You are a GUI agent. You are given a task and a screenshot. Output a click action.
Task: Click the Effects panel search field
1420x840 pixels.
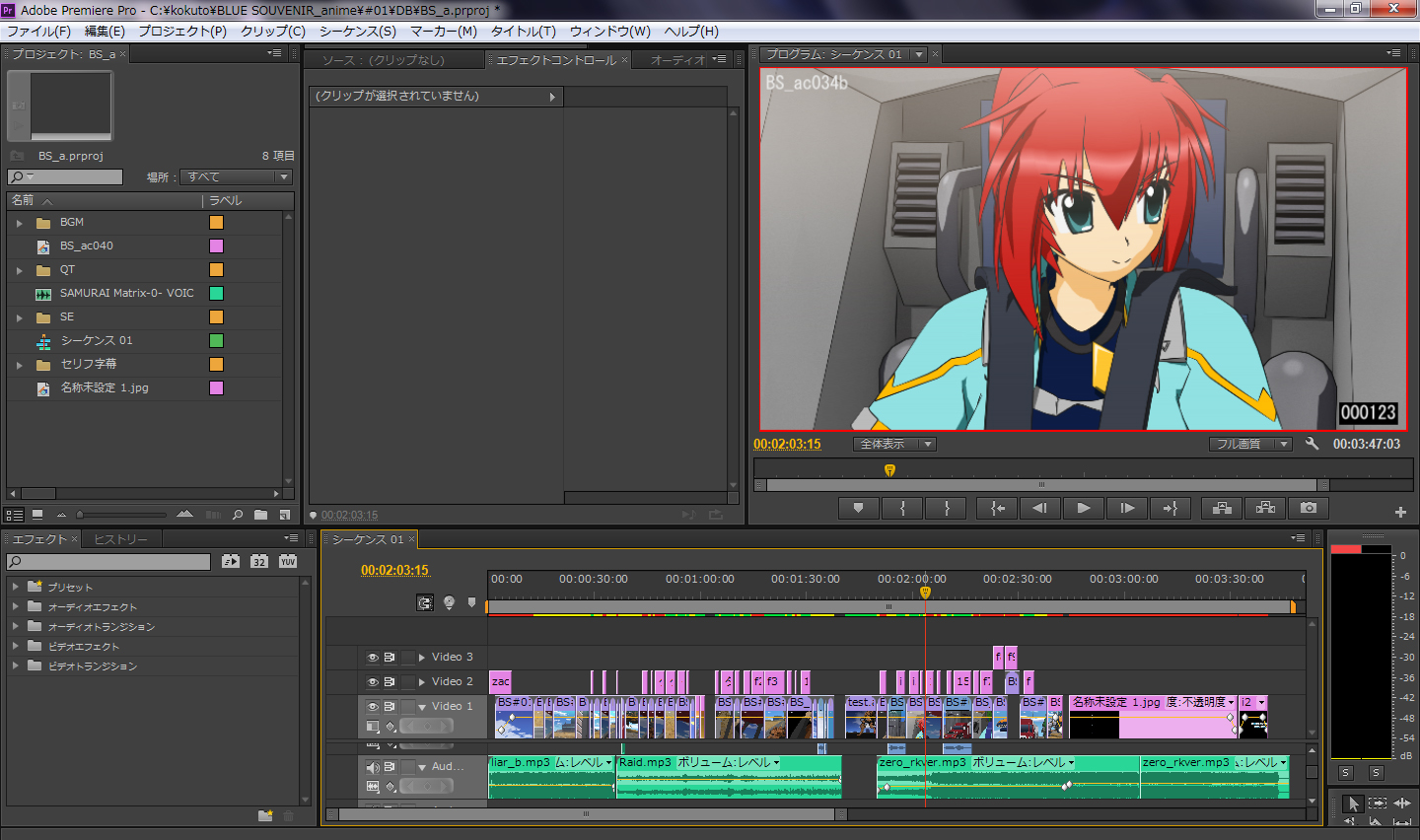click(x=108, y=562)
